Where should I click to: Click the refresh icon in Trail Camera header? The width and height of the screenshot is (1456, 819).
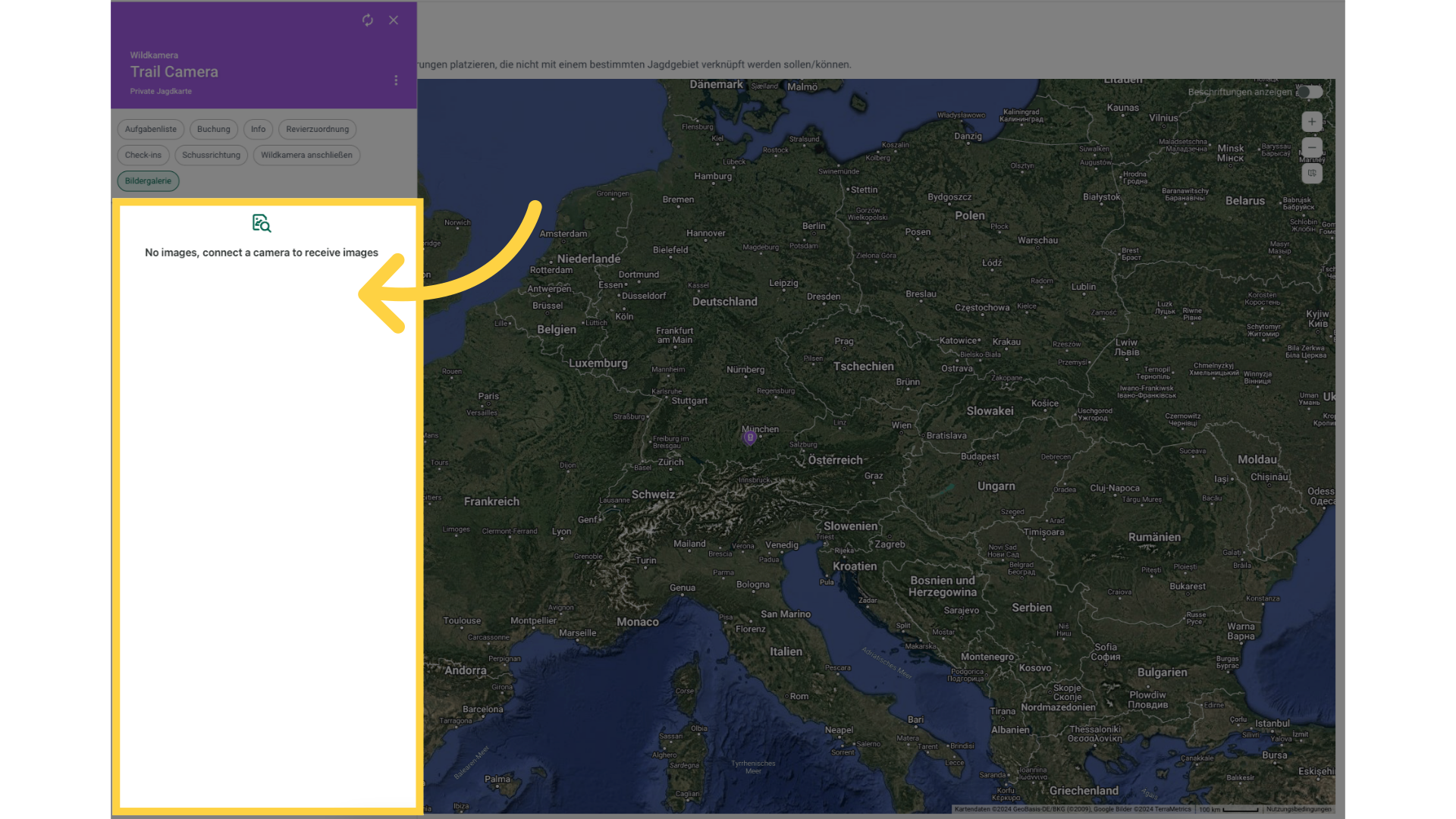pos(368,20)
